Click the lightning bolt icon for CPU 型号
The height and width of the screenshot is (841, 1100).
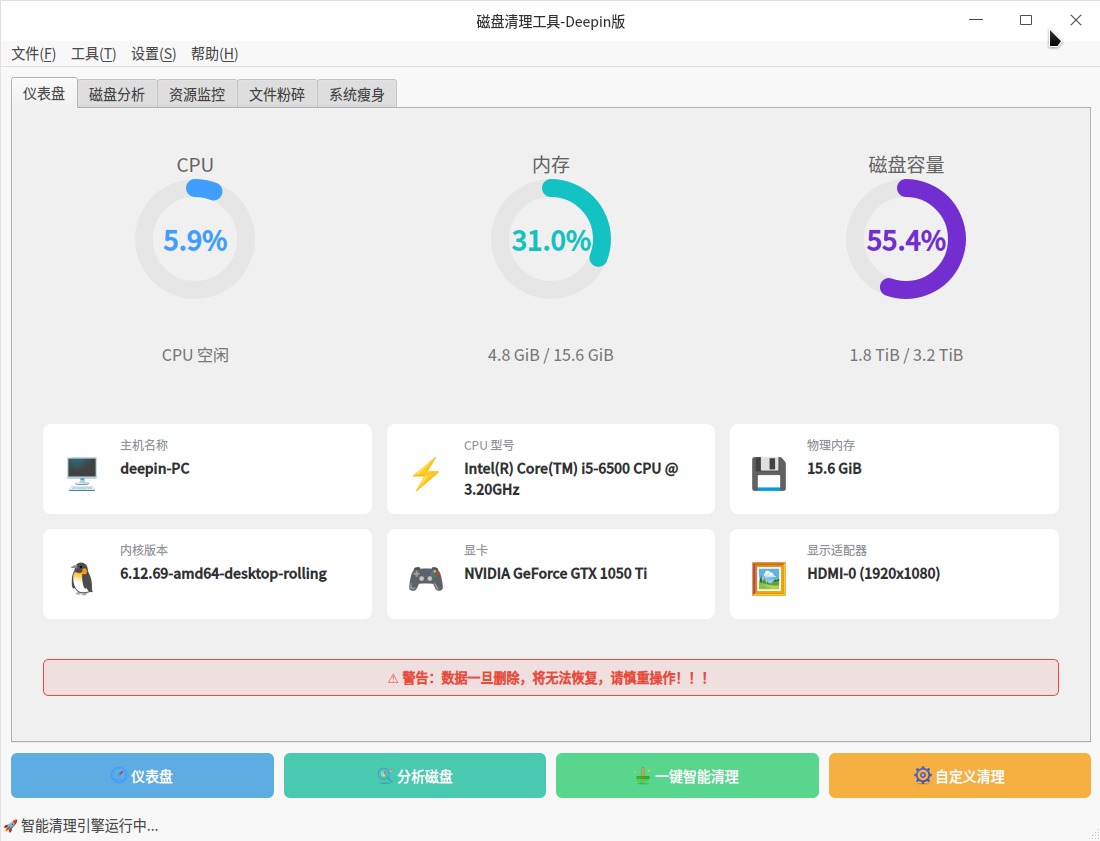426,473
